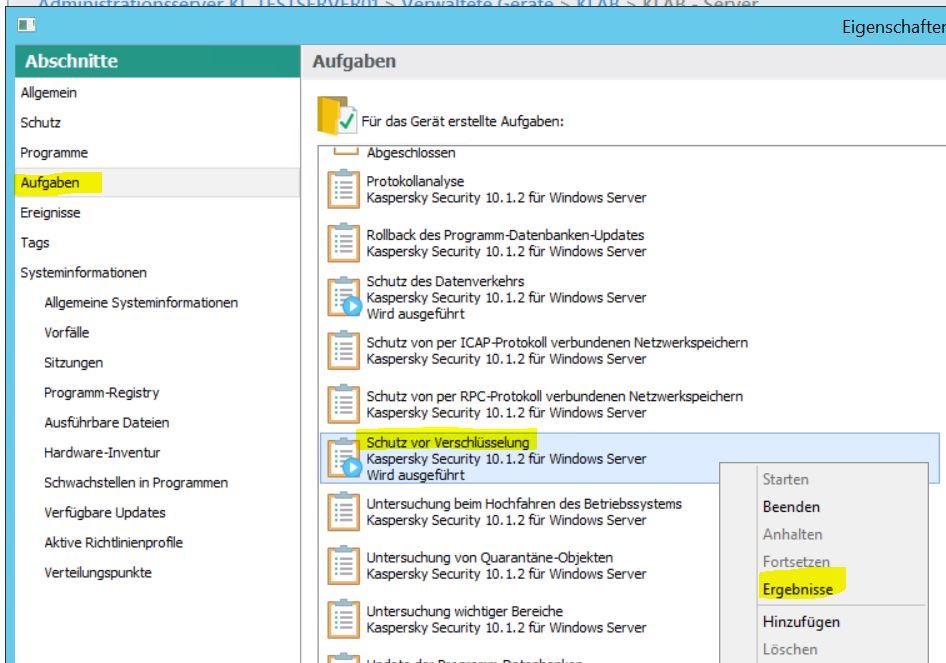Click the Untersuchung wichtiger Bereiche task icon

tap(343, 619)
